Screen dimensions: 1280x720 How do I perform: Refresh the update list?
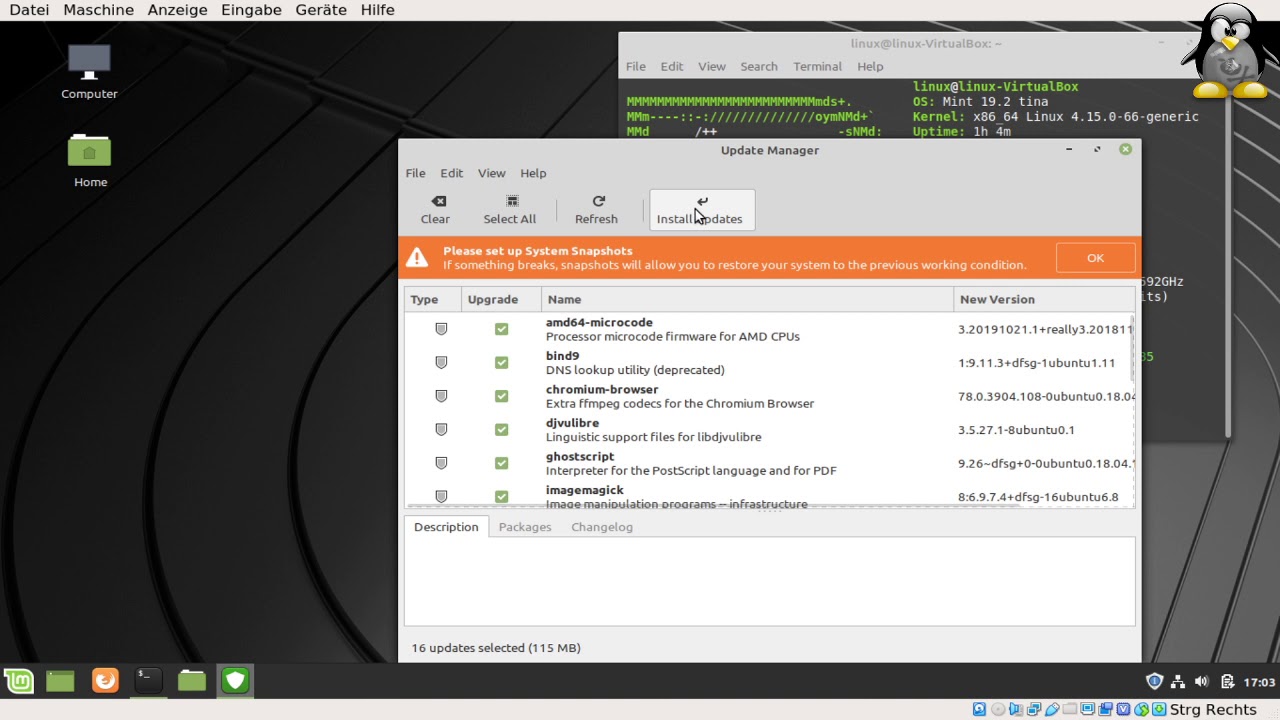click(x=597, y=210)
